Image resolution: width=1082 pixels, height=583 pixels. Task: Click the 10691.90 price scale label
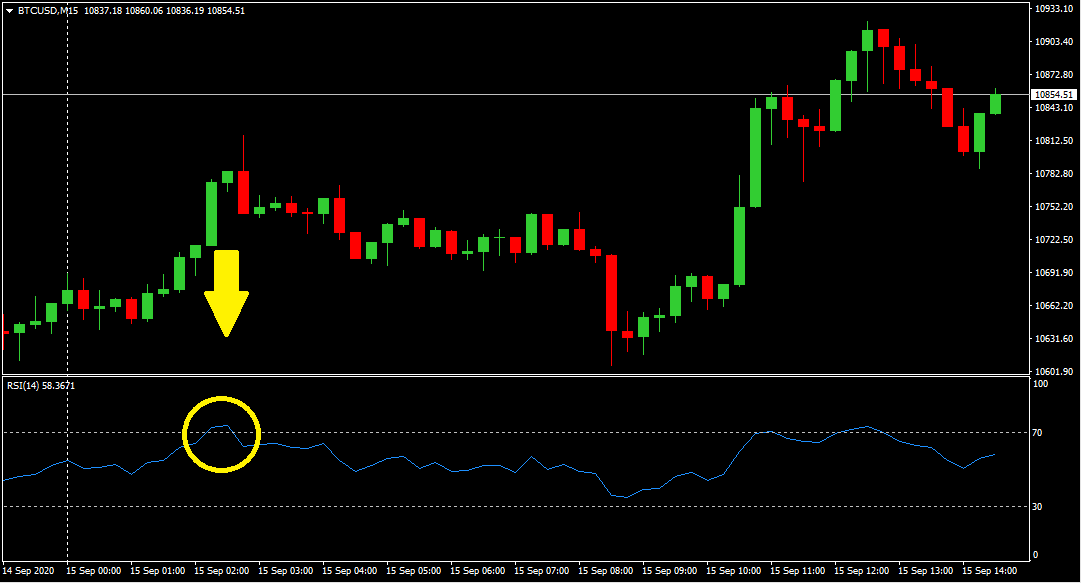[1054, 273]
